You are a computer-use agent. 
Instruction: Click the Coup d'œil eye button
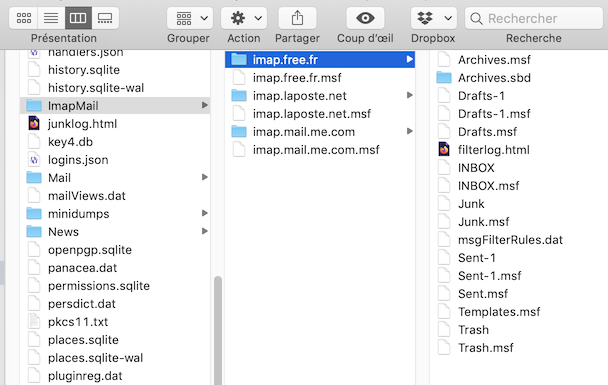[365, 18]
